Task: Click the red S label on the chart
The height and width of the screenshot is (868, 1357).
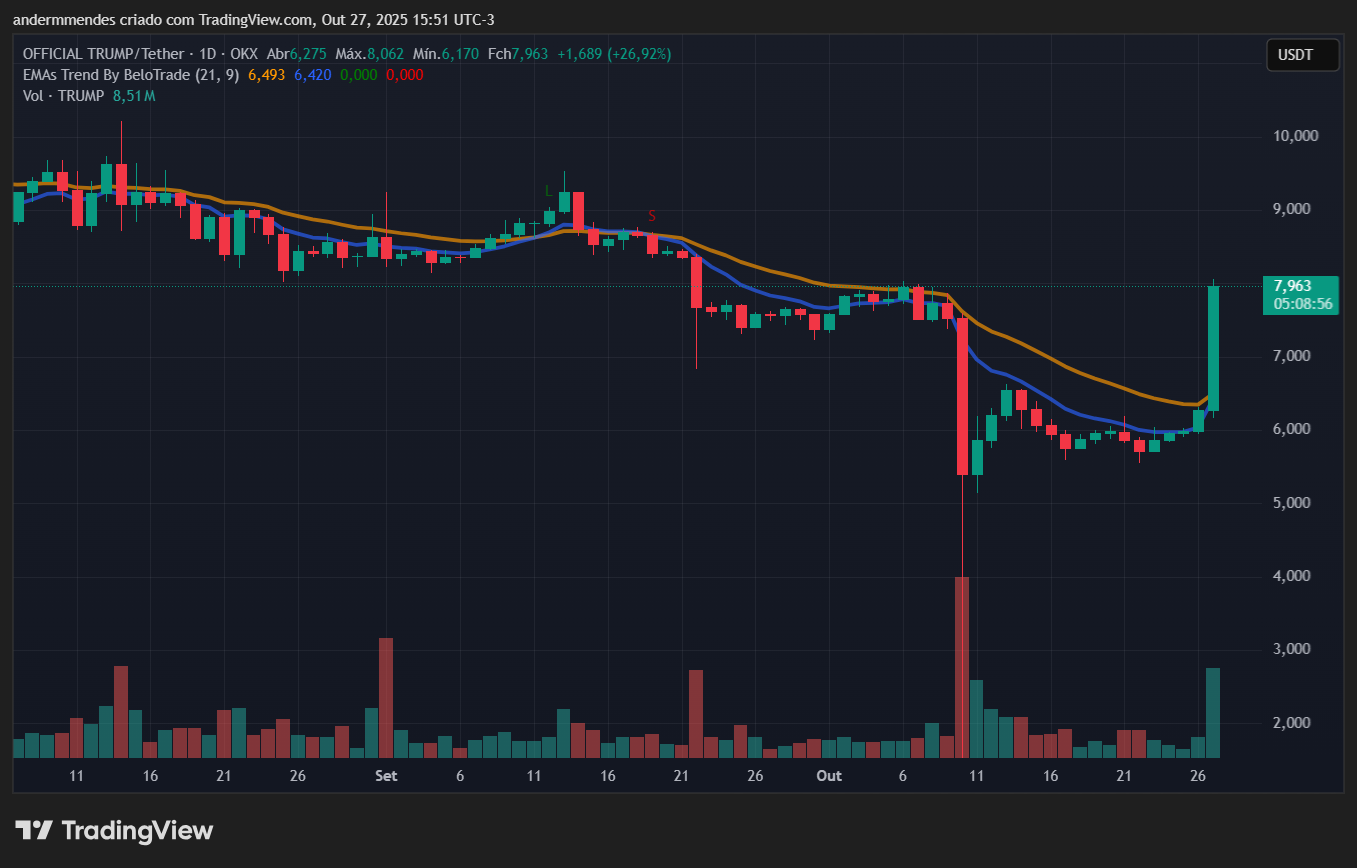Action: coord(653,215)
